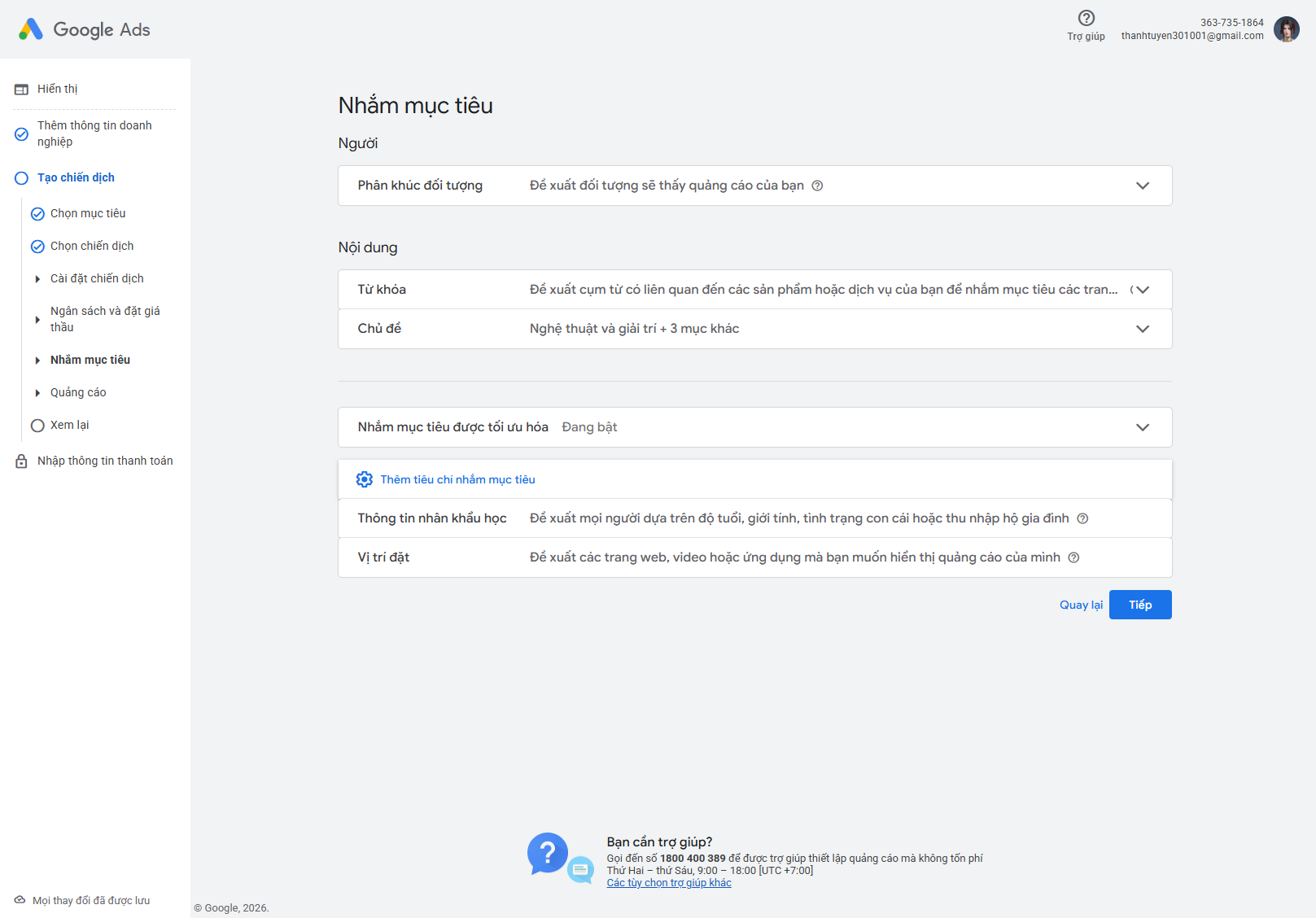Open the Vị trí đặt row
This screenshot has height=918, width=1316.
pos(755,557)
